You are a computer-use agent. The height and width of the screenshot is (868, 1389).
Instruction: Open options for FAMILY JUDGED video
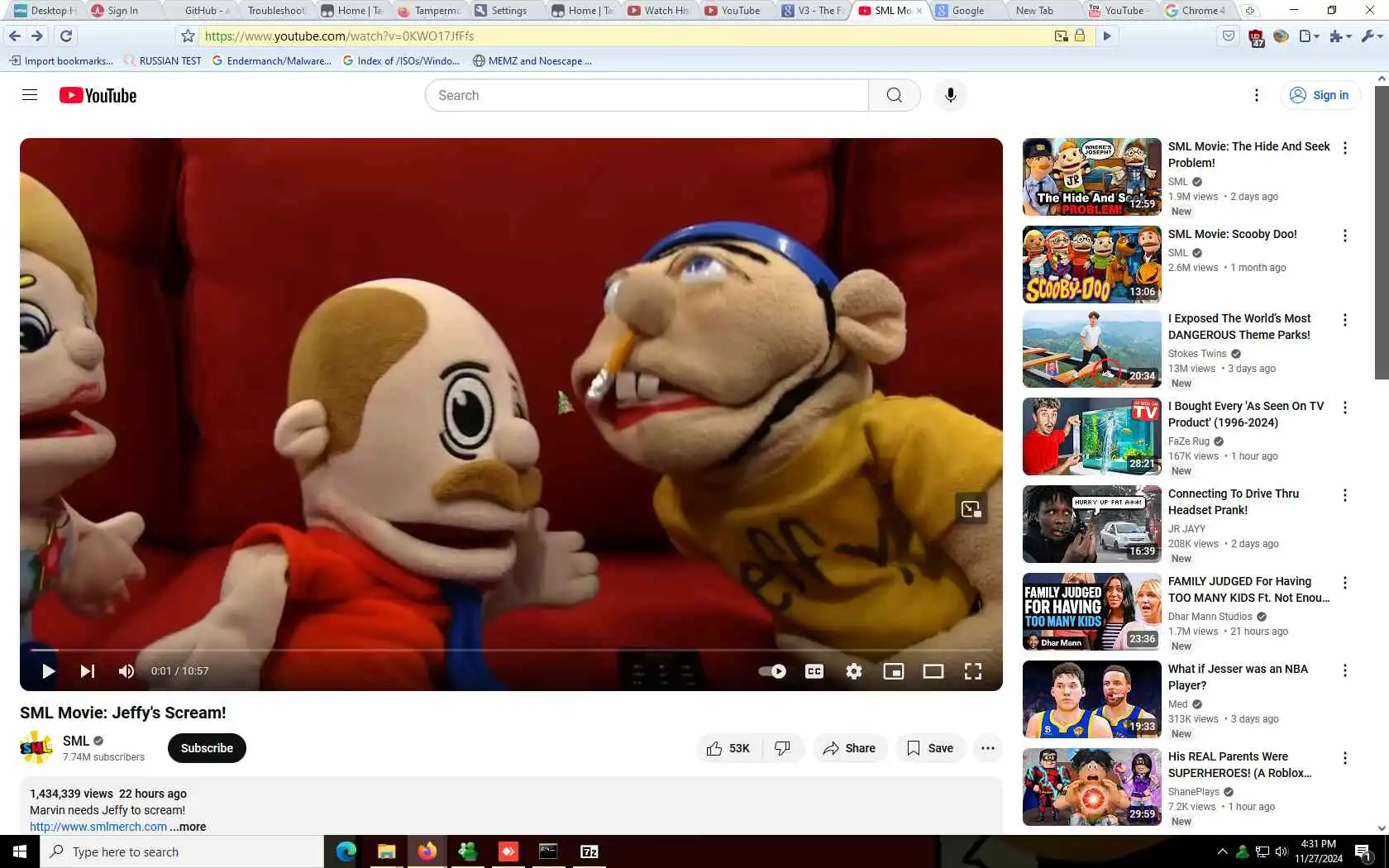click(1345, 583)
